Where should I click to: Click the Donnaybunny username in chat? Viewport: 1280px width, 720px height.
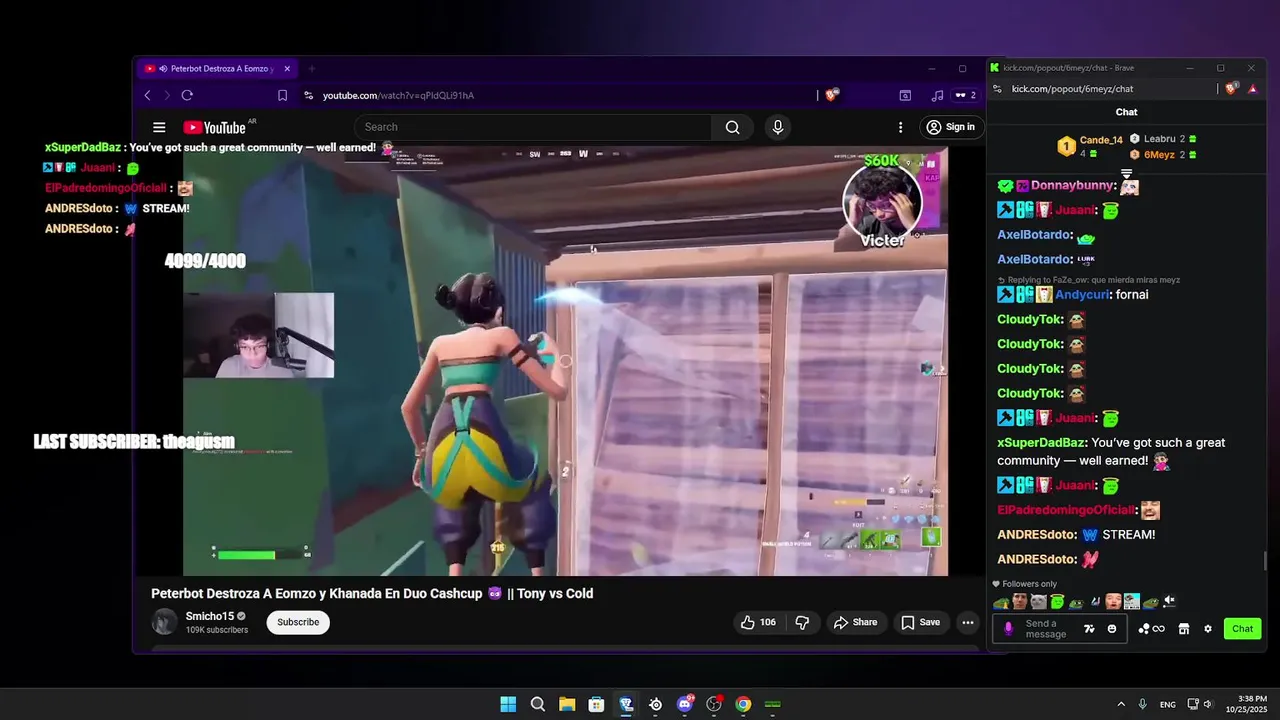point(1073,185)
